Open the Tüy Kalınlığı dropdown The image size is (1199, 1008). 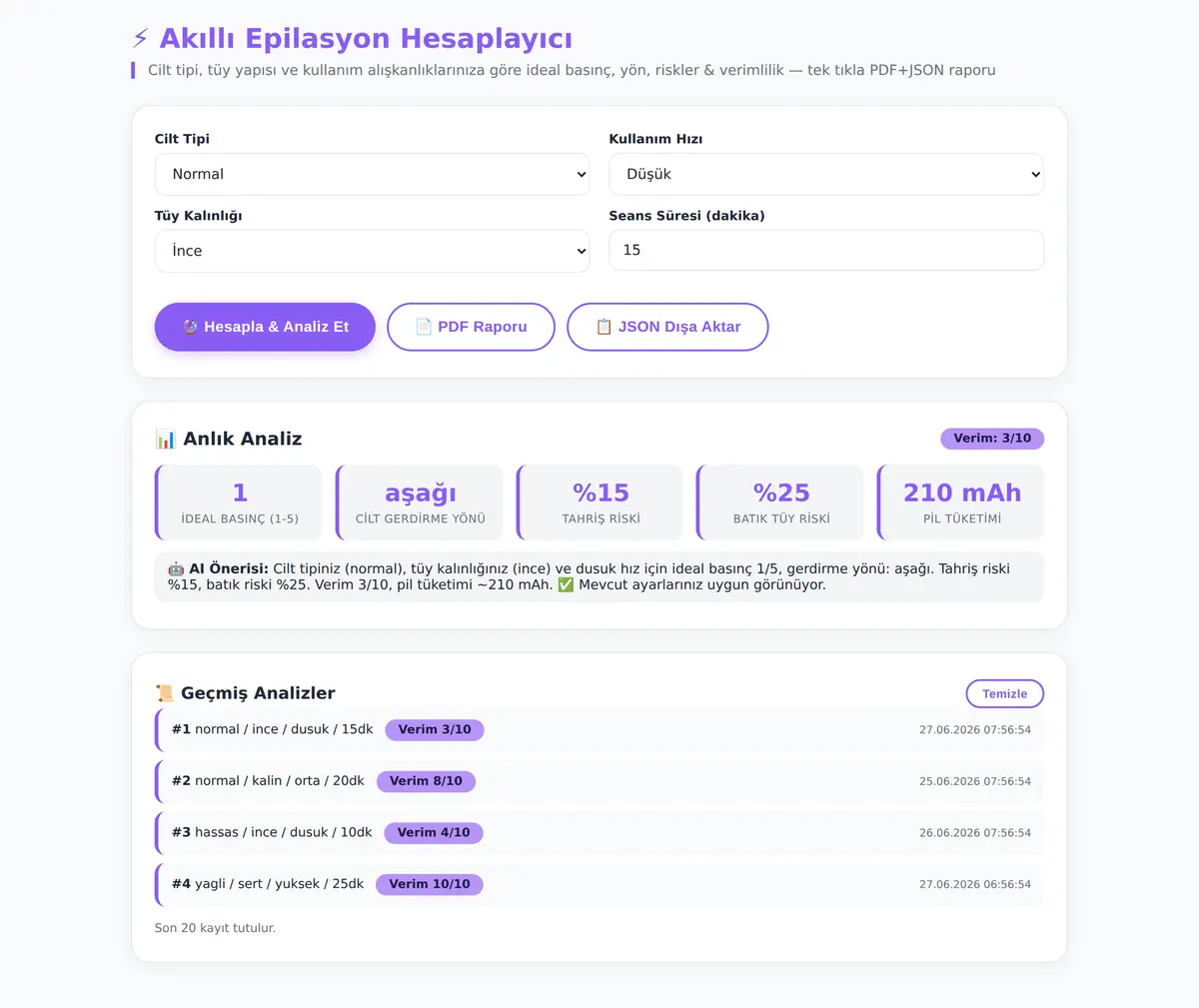pos(372,251)
